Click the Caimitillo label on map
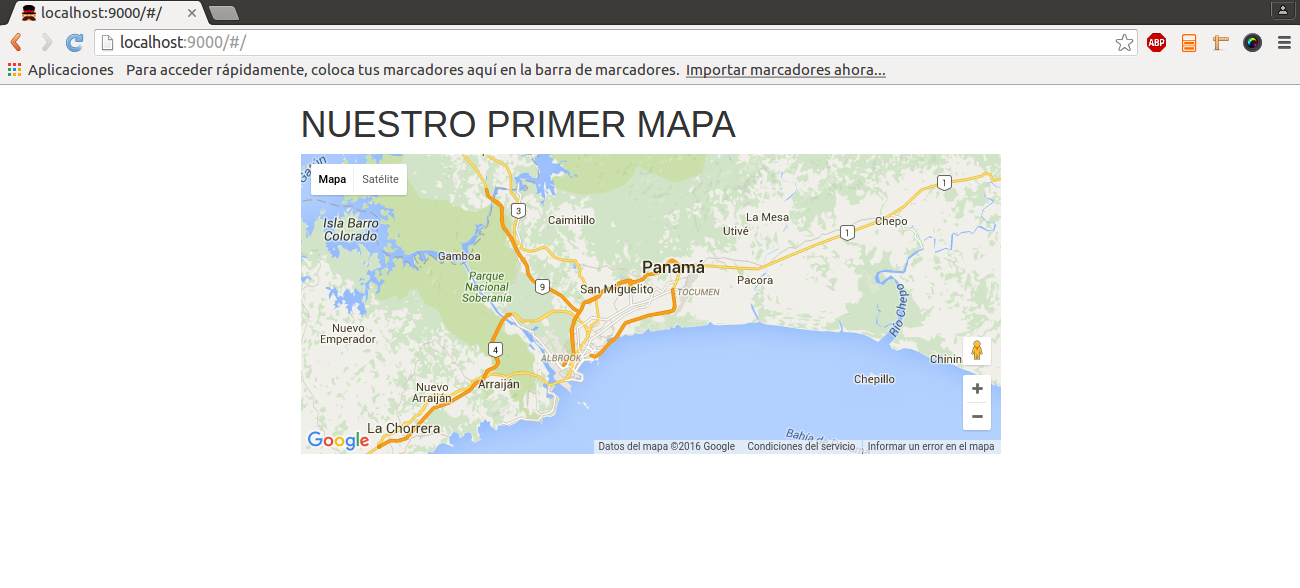This screenshot has width=1300, height=588. pyautogui.click(x=572, y=220)
